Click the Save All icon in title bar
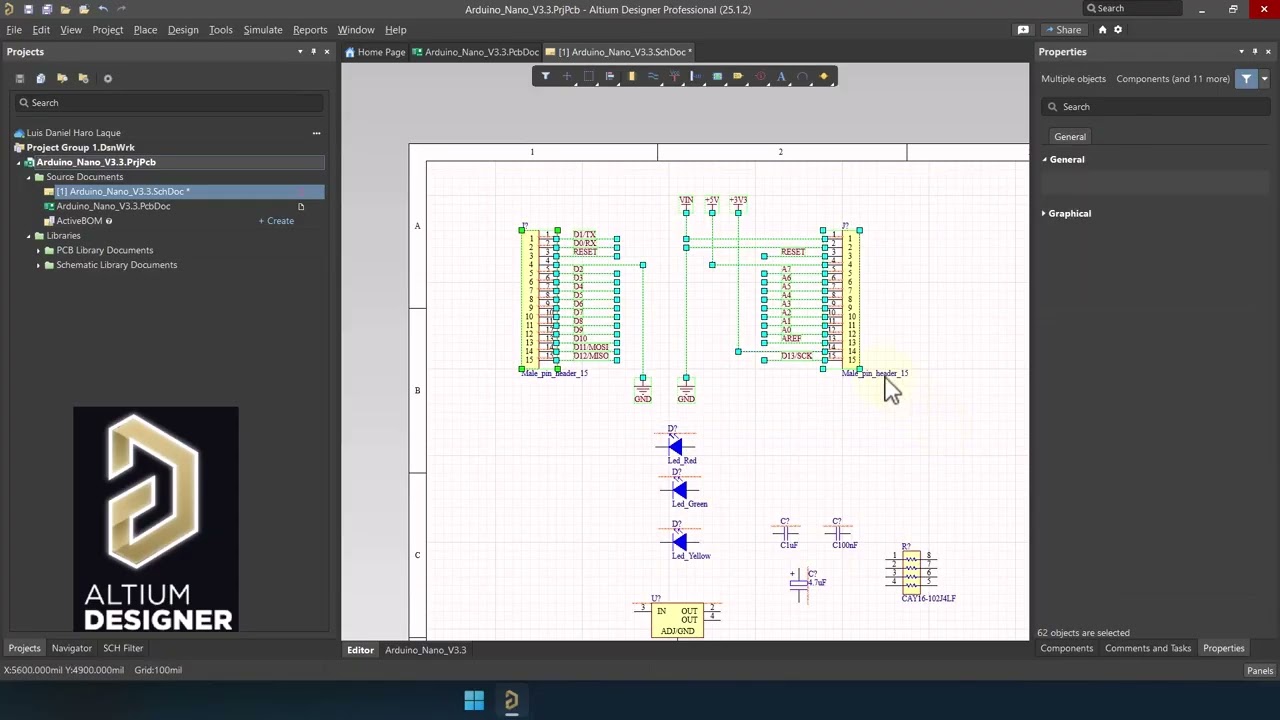Image resolution: width=1280 pixels, height=720 pixels. pyautogui.click(x=47, y=9)
